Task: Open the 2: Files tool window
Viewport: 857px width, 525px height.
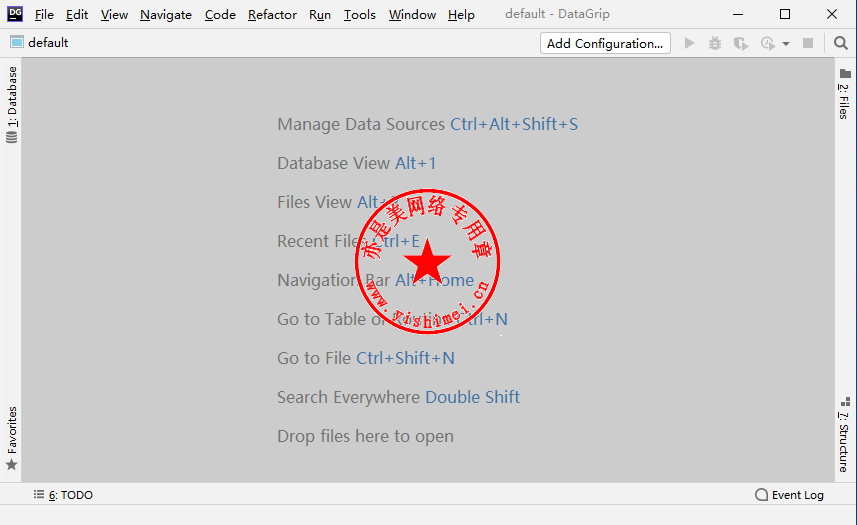Action: pyautogui.click(x=844, y=94)
